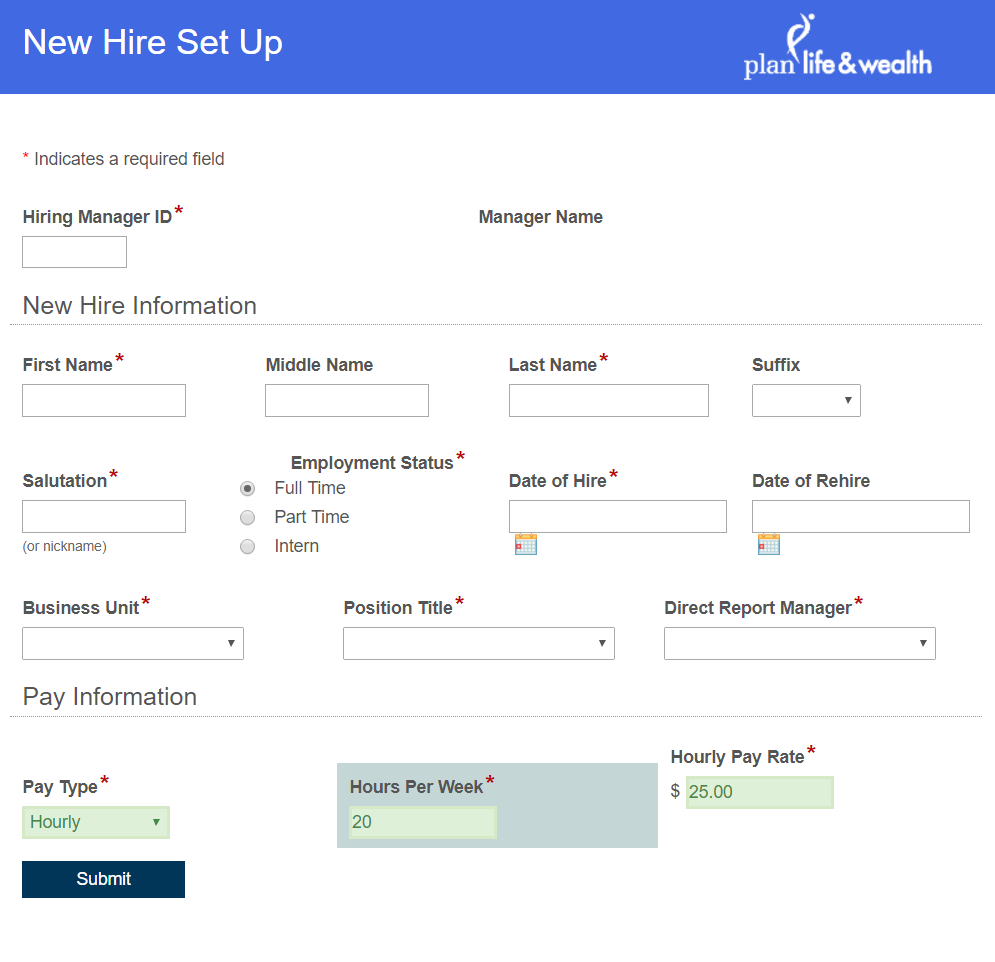Select the Full Time employment status

click(248, 489)
